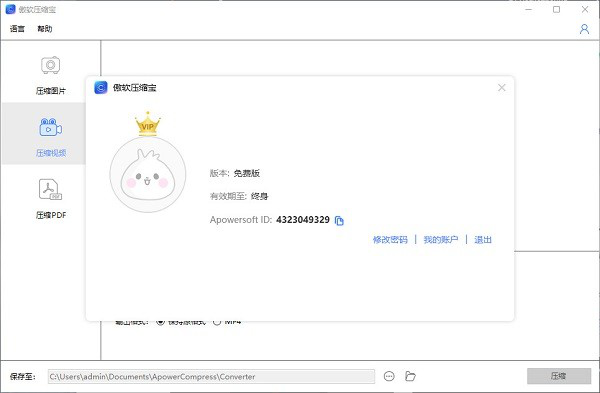Screen dimensions: 600x393
Task: Click the open folder icon beside save path
Action: (x=410, y=376)
